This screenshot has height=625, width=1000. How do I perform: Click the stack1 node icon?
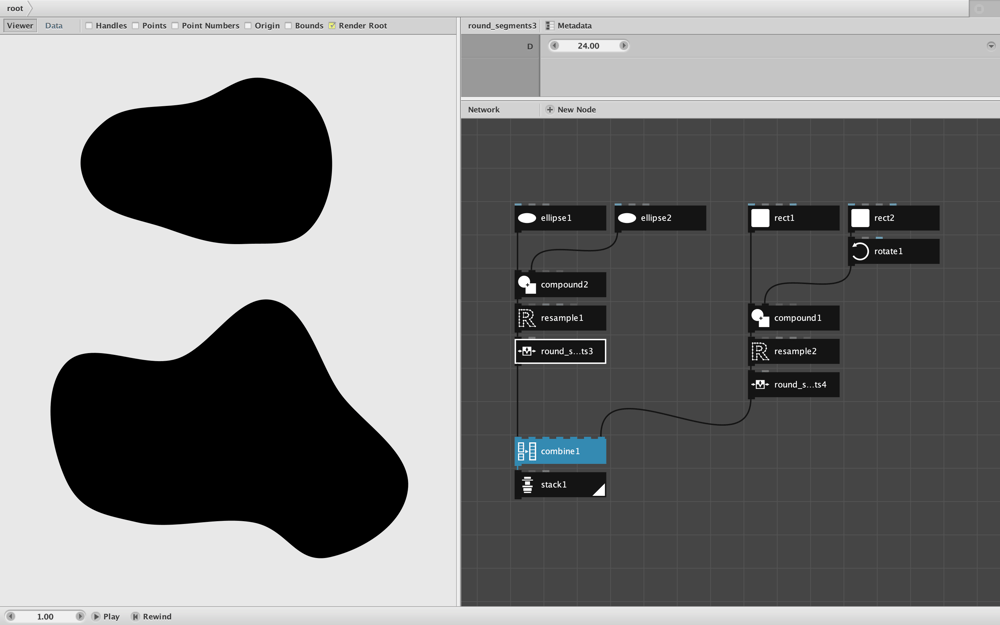(x=527, y=485)
